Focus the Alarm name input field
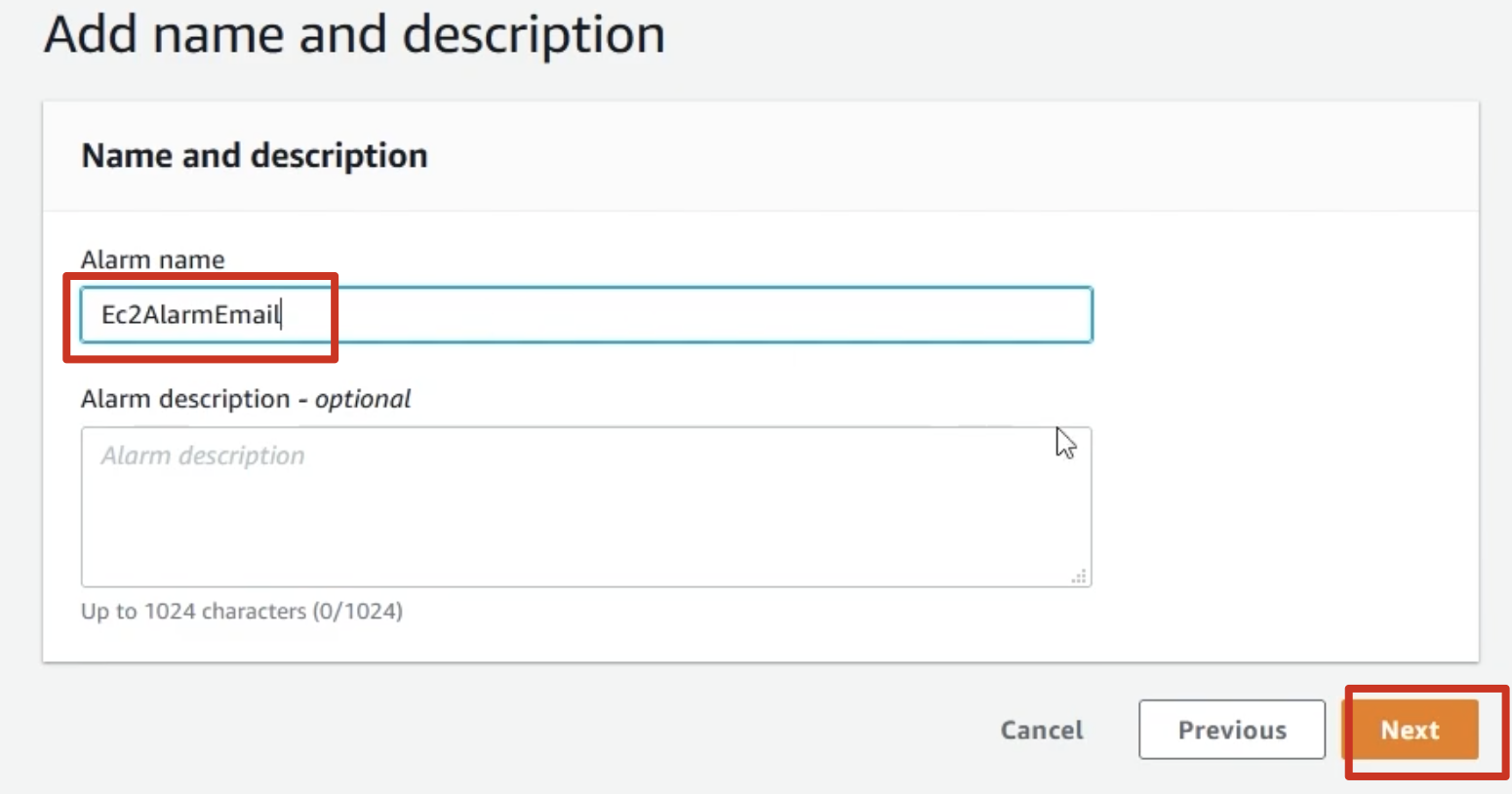The height and width of the screenshot is (794, 1512). [x=586, y=315]
